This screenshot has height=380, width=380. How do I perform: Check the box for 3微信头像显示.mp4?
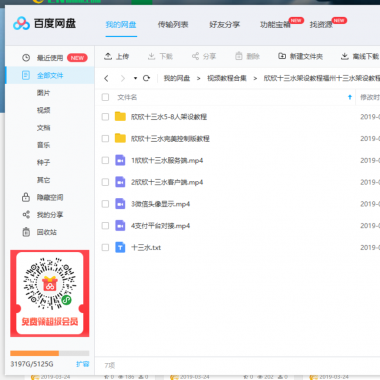[x=105, y=204]
